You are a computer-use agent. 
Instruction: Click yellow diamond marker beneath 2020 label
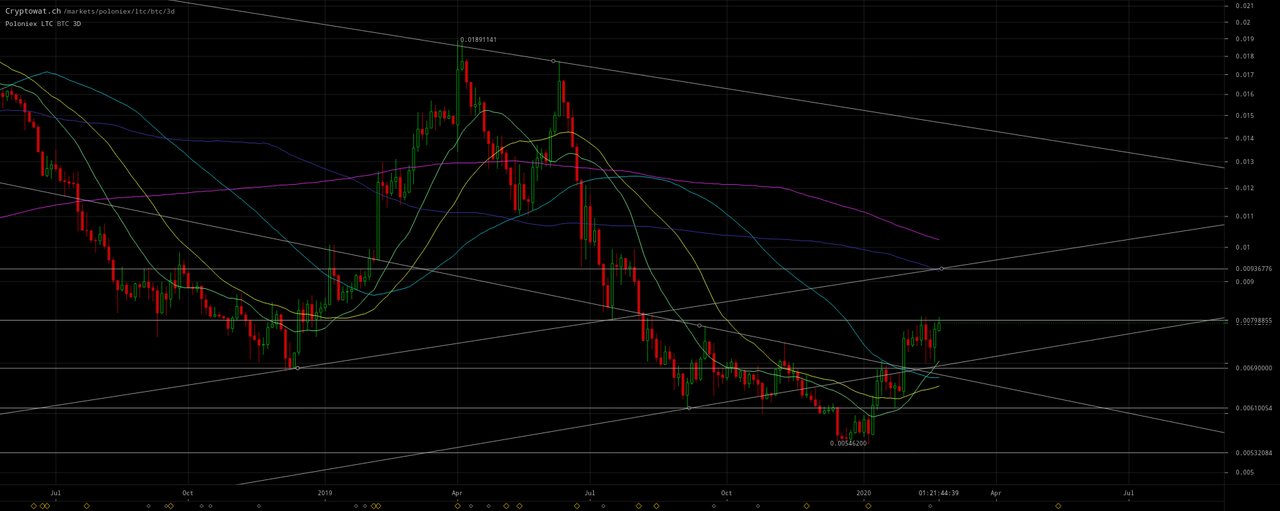click(868, 506)
